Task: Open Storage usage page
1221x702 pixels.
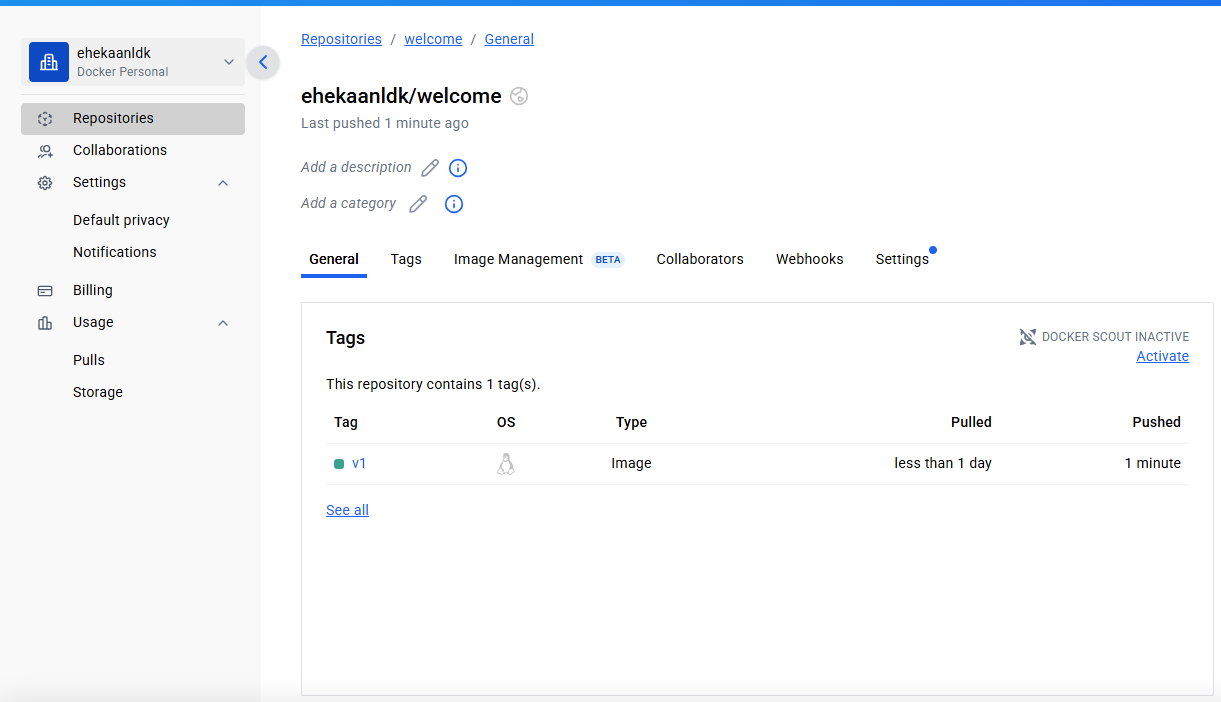Action: (98, 392)
